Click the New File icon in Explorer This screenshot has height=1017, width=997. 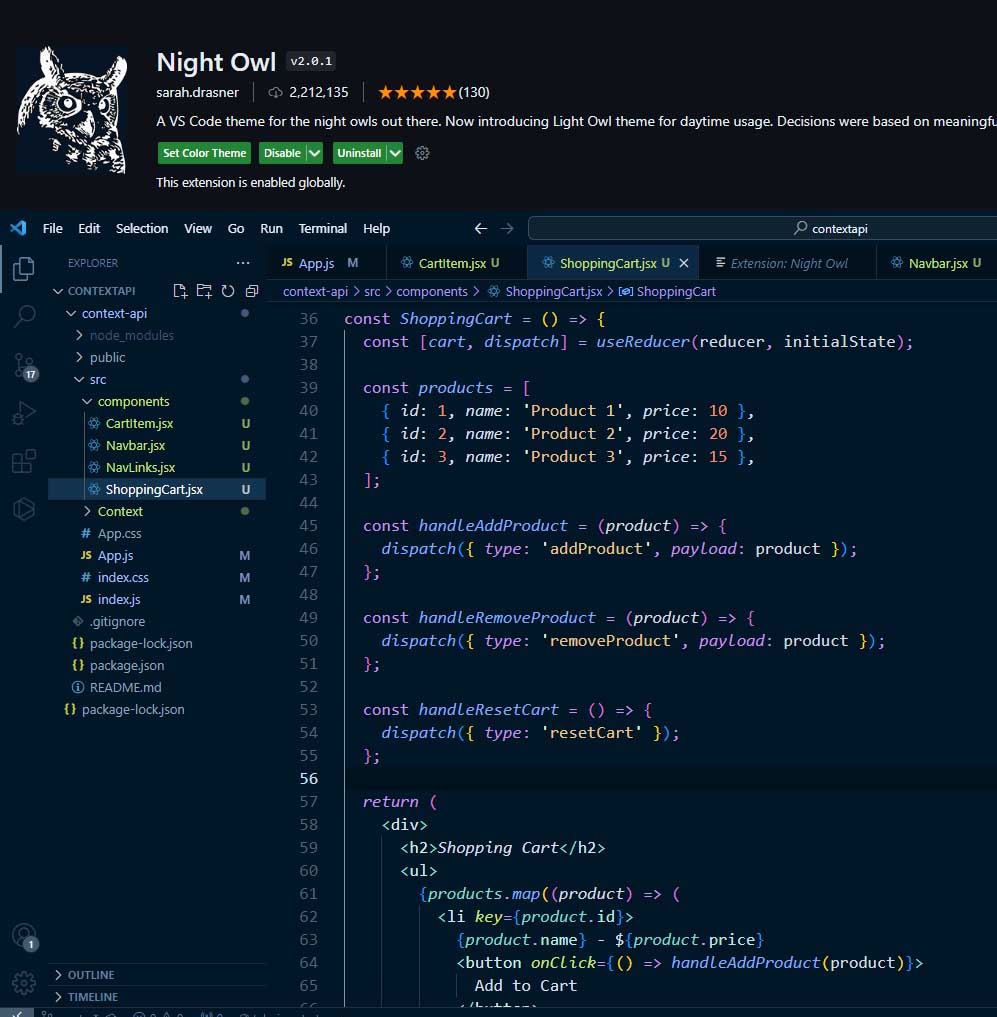[x=180, y=291]
